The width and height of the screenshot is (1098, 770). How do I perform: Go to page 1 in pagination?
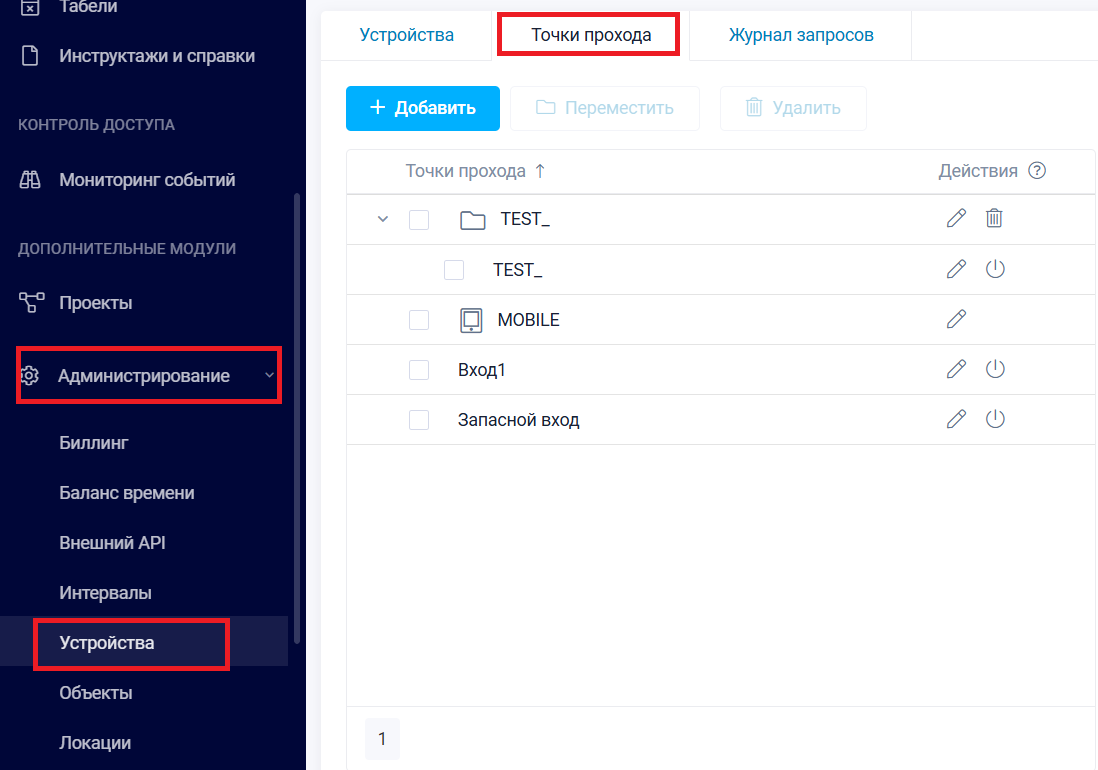click(382, 740)
